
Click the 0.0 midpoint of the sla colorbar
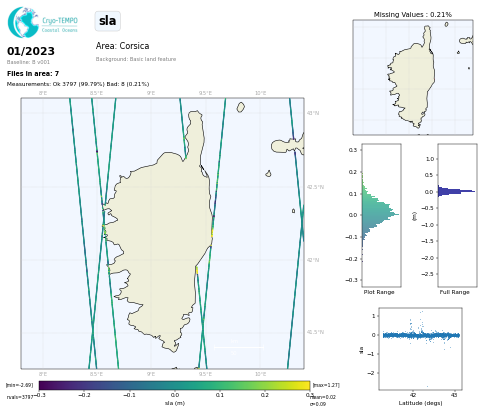point(175,385)
